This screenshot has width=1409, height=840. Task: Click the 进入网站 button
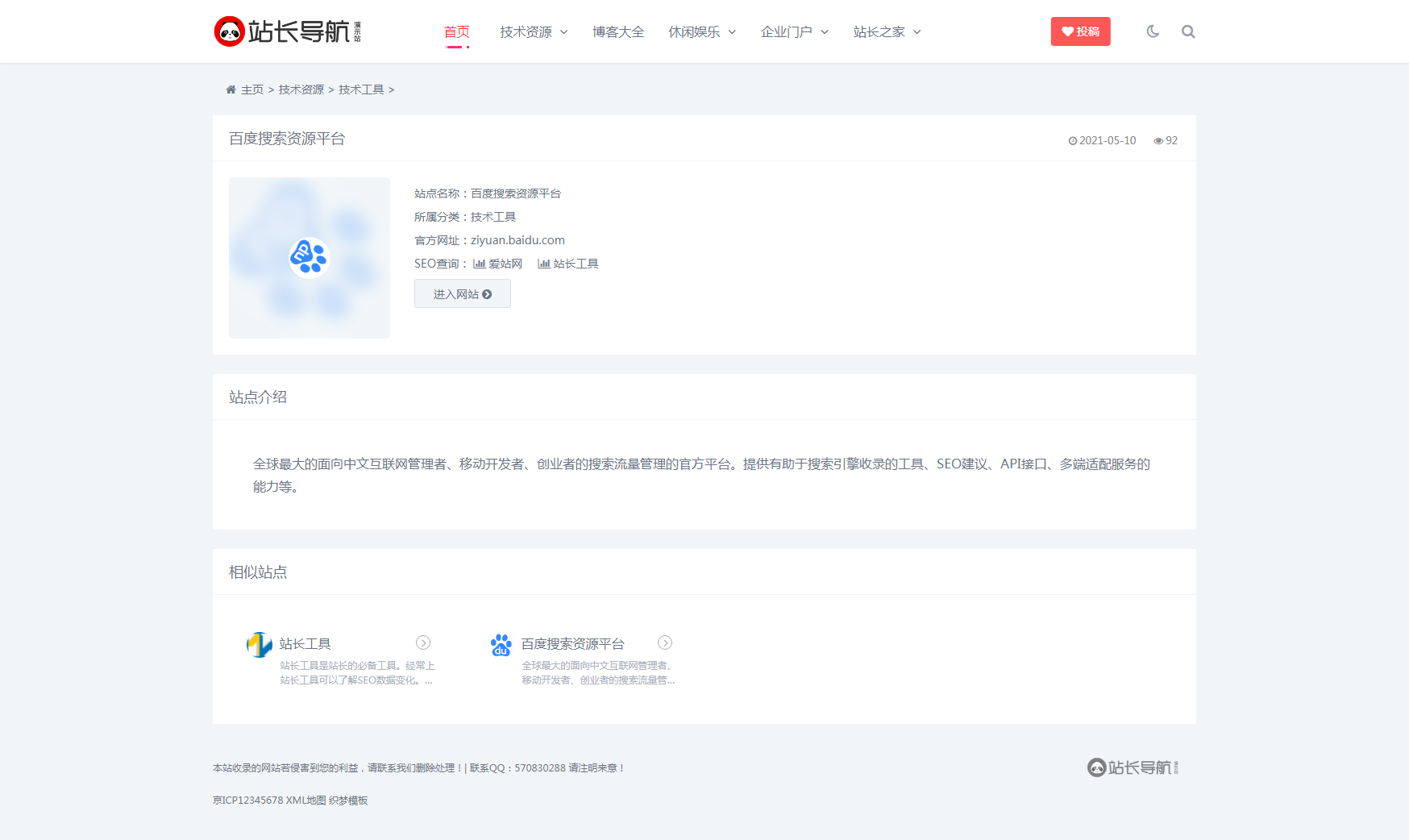[463, 293]
